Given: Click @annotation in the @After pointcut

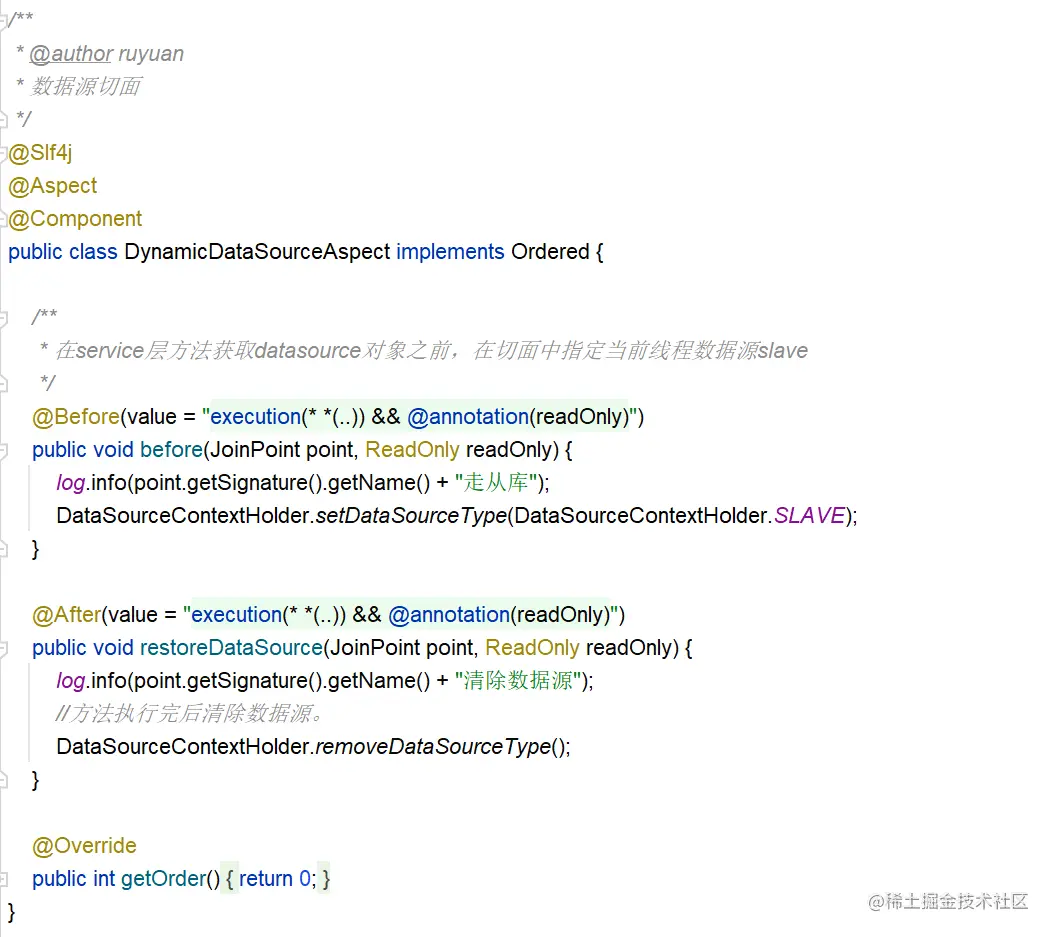Looking at the screenshot, I should (x=449, y=614).
